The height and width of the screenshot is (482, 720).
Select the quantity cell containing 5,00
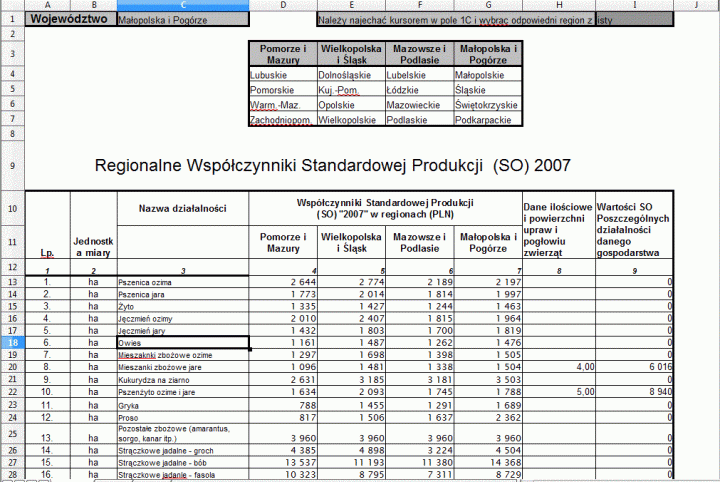coord(558,393)
